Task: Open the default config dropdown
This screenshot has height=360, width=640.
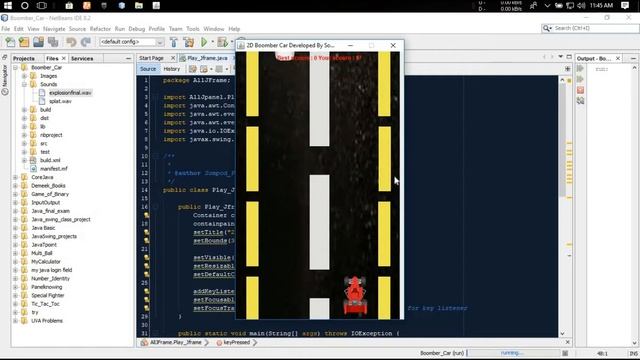Action: click(131, 42)
